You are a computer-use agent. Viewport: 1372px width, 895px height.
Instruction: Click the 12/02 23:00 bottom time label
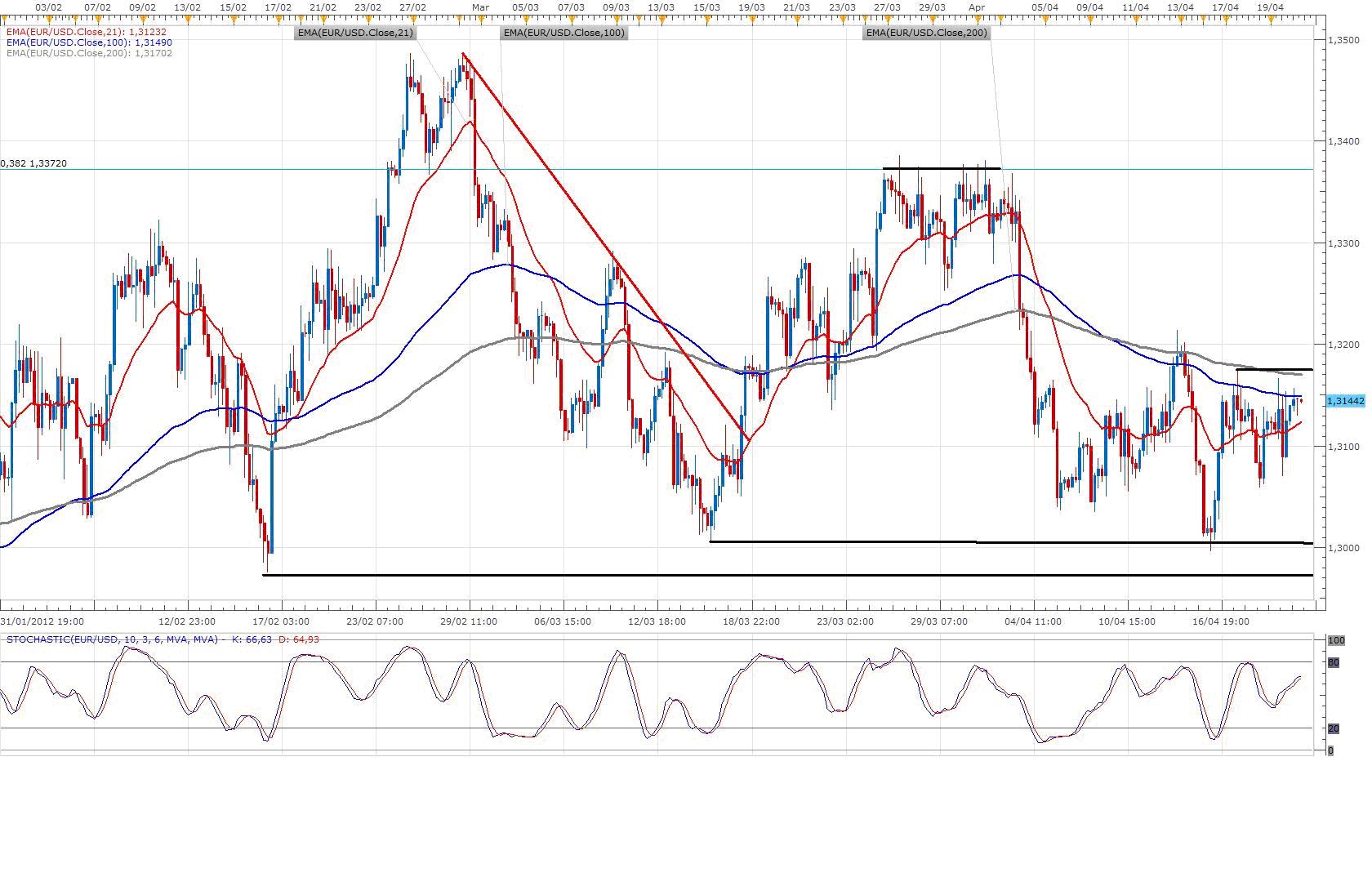coord(187,621)
